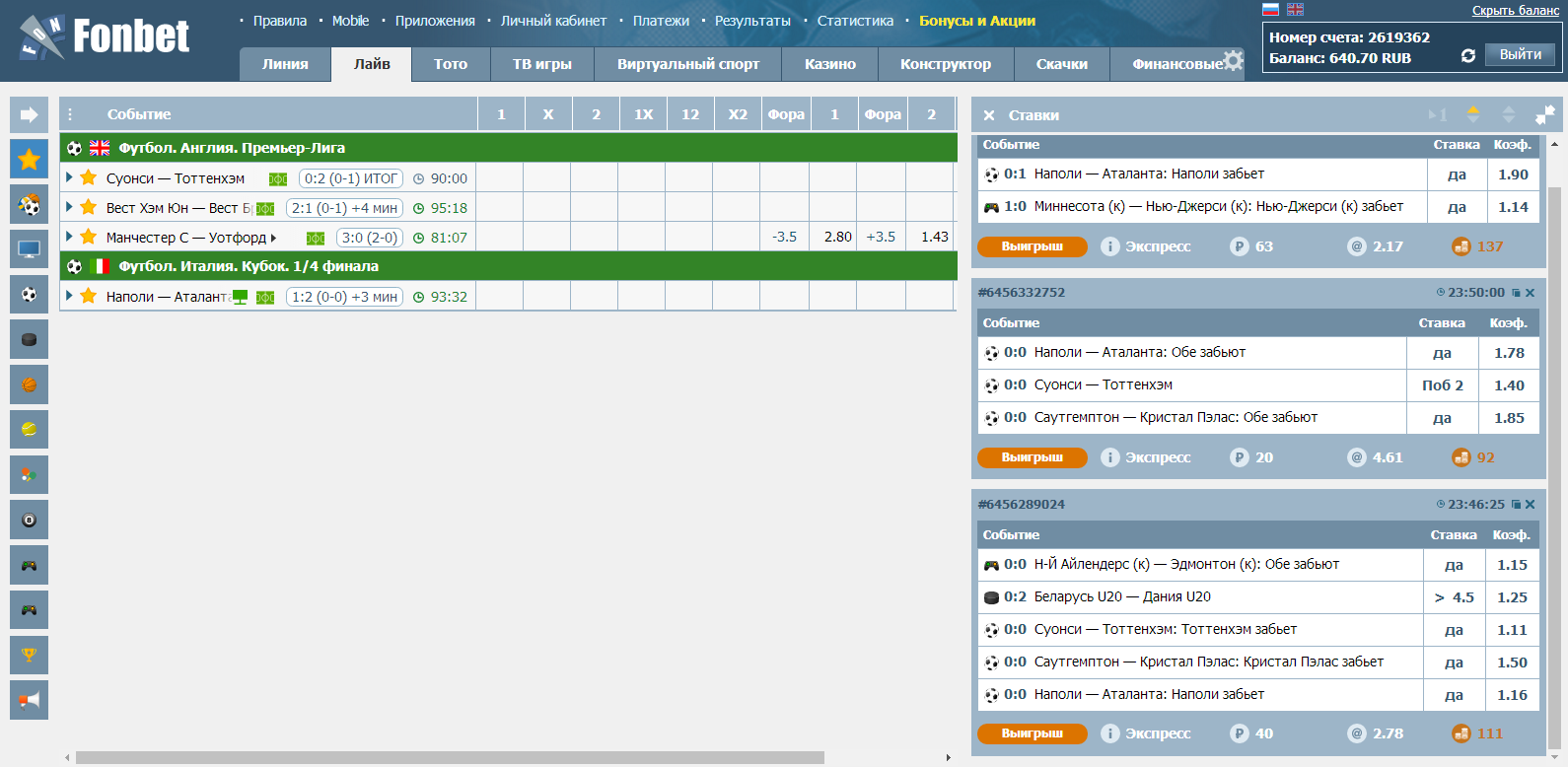Open the favorites star filter in the sidebar
The height and width of the screenshot is (767, 1568).
pos(29,159)
